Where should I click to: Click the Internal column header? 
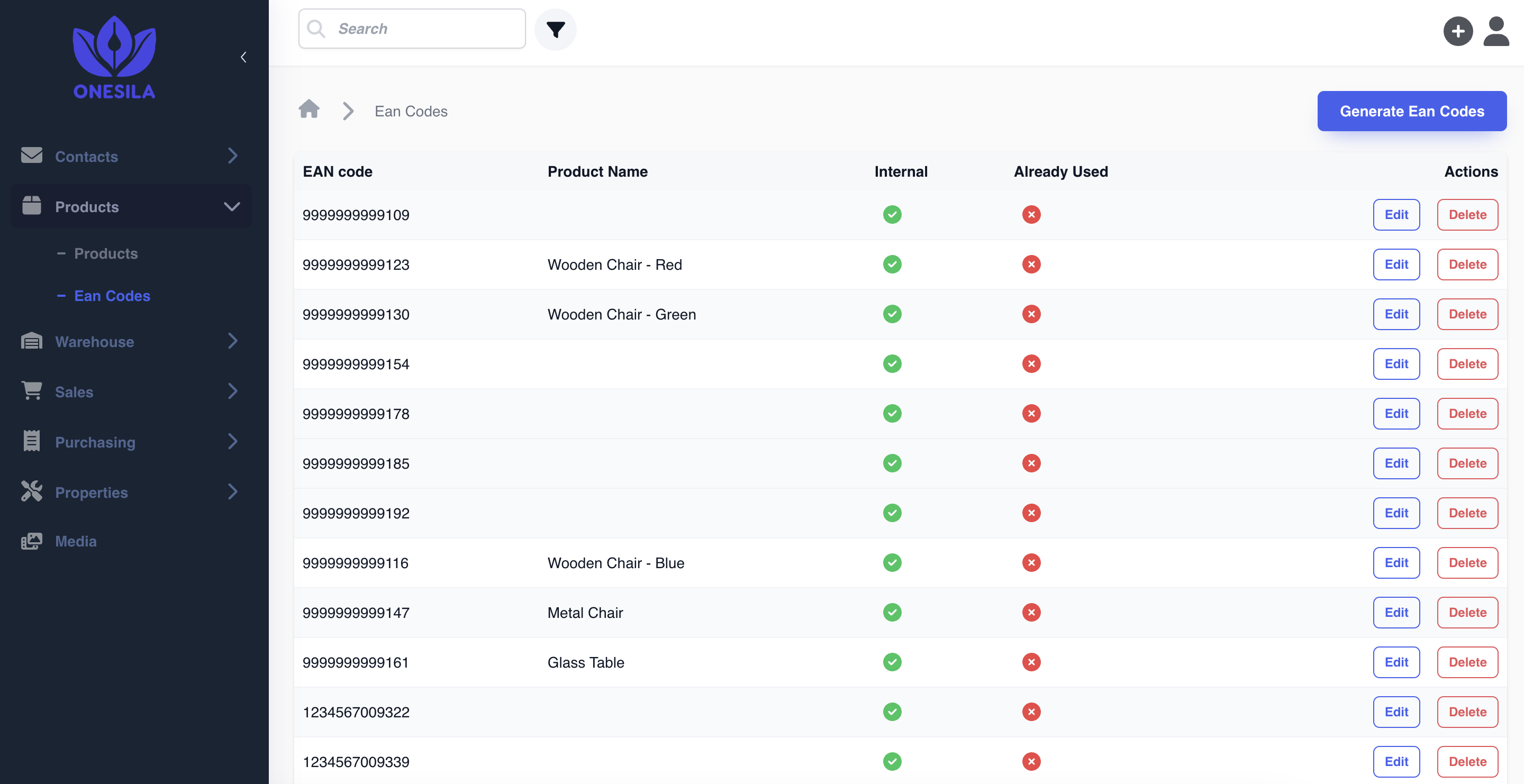coord(901,171)
